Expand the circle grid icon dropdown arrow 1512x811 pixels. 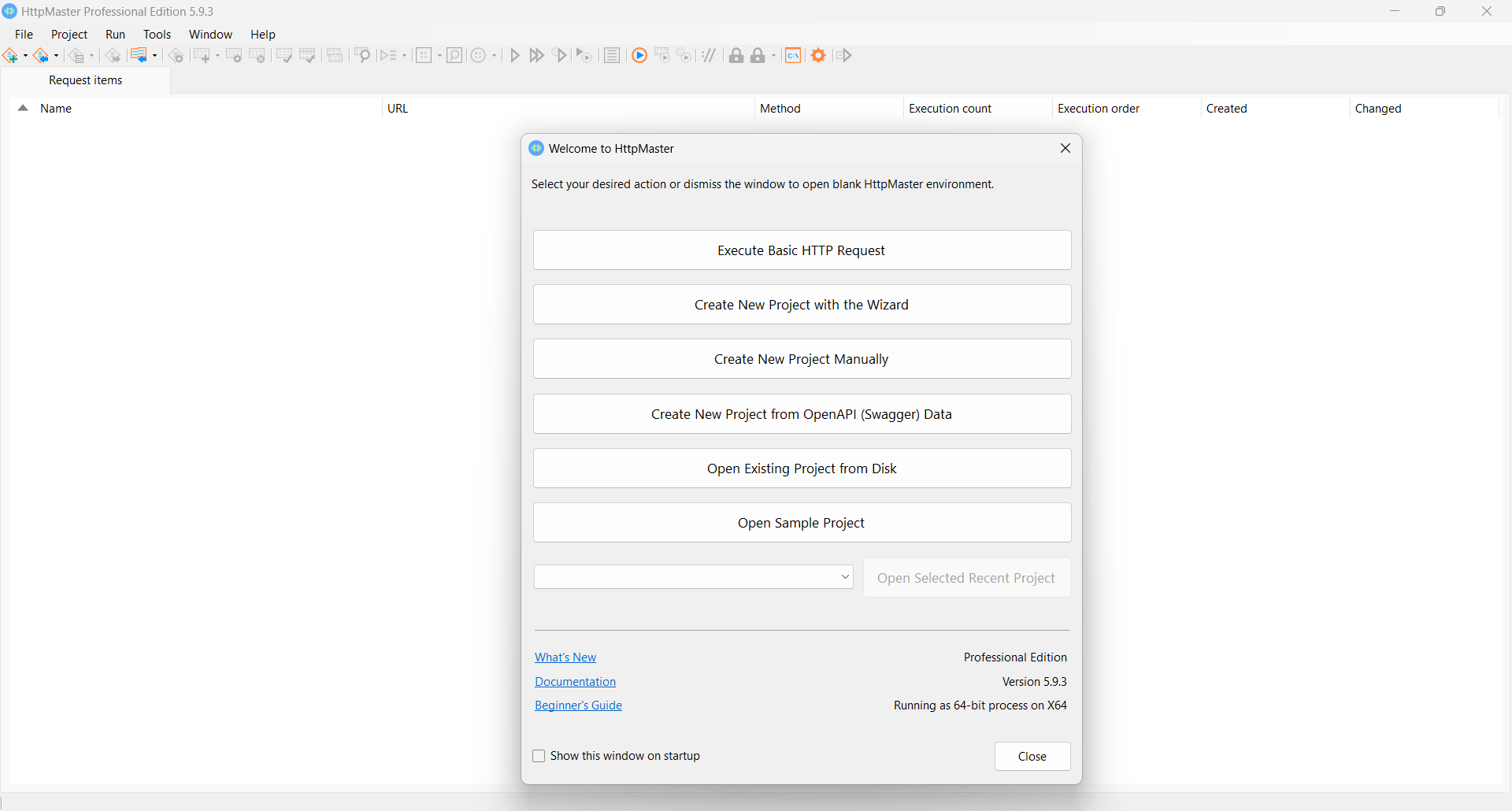pyautogui.click(x=494, y=55)
